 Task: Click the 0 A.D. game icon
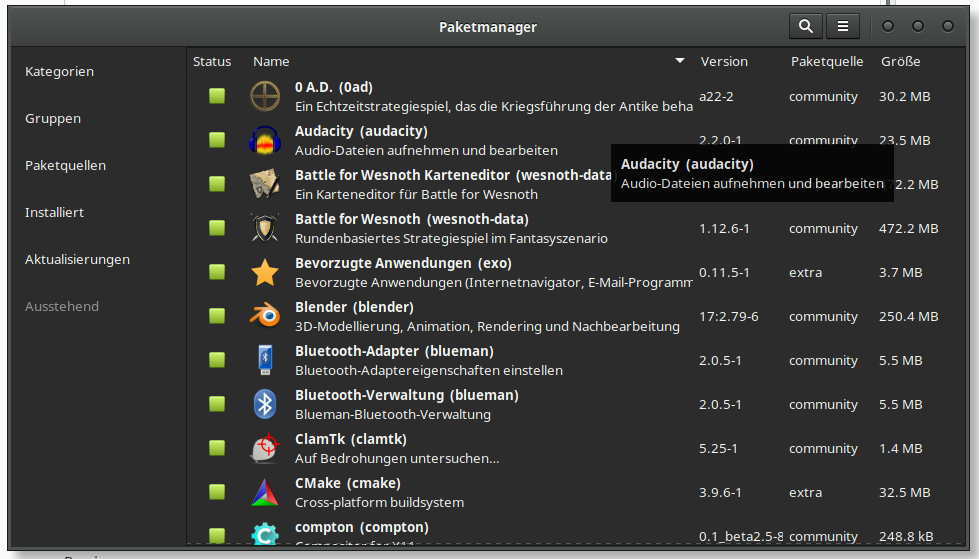265,96
